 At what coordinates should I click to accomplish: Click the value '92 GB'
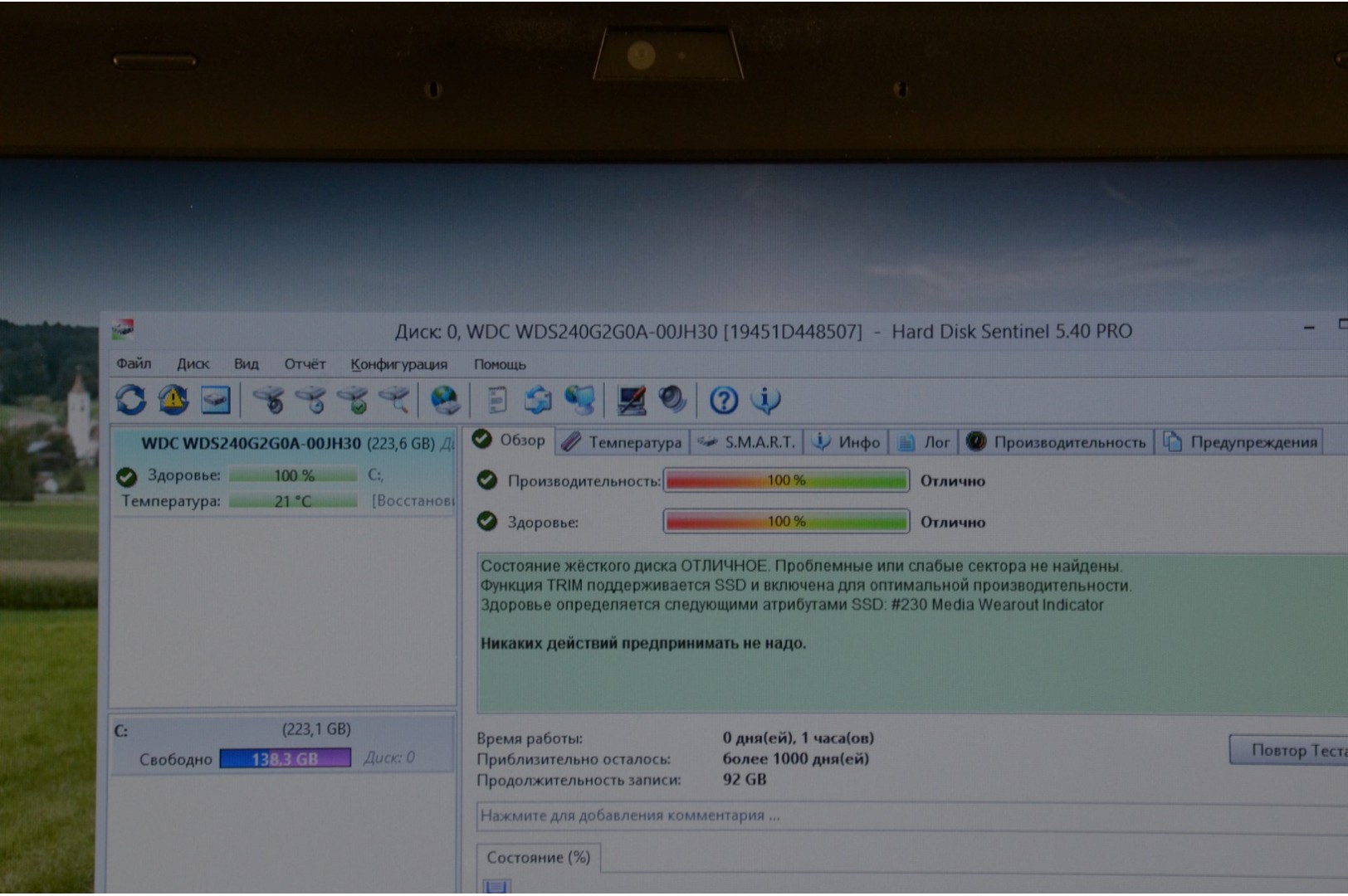tap(744, 779)
